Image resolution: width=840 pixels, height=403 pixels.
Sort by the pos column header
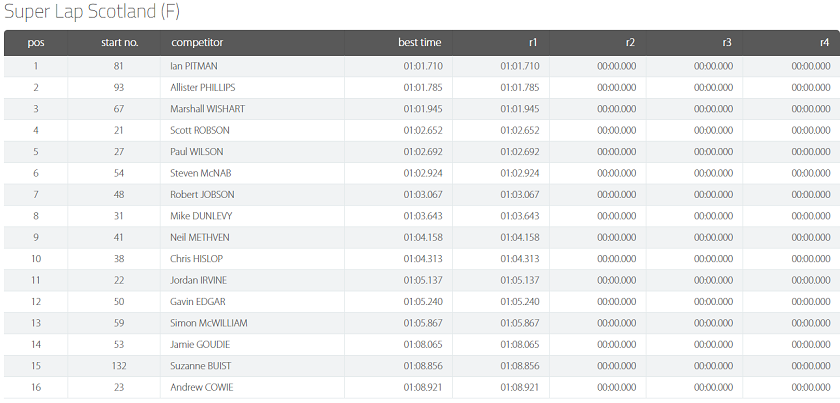click(36, 43)
